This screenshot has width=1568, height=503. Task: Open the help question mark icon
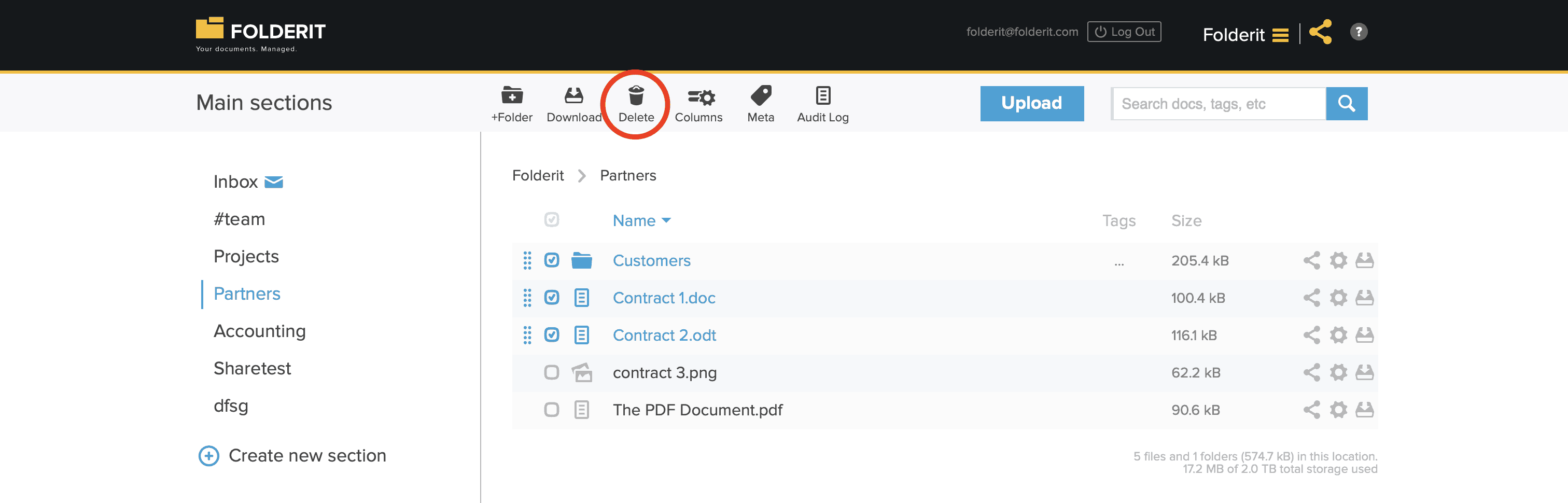[x=1359, y=32]
